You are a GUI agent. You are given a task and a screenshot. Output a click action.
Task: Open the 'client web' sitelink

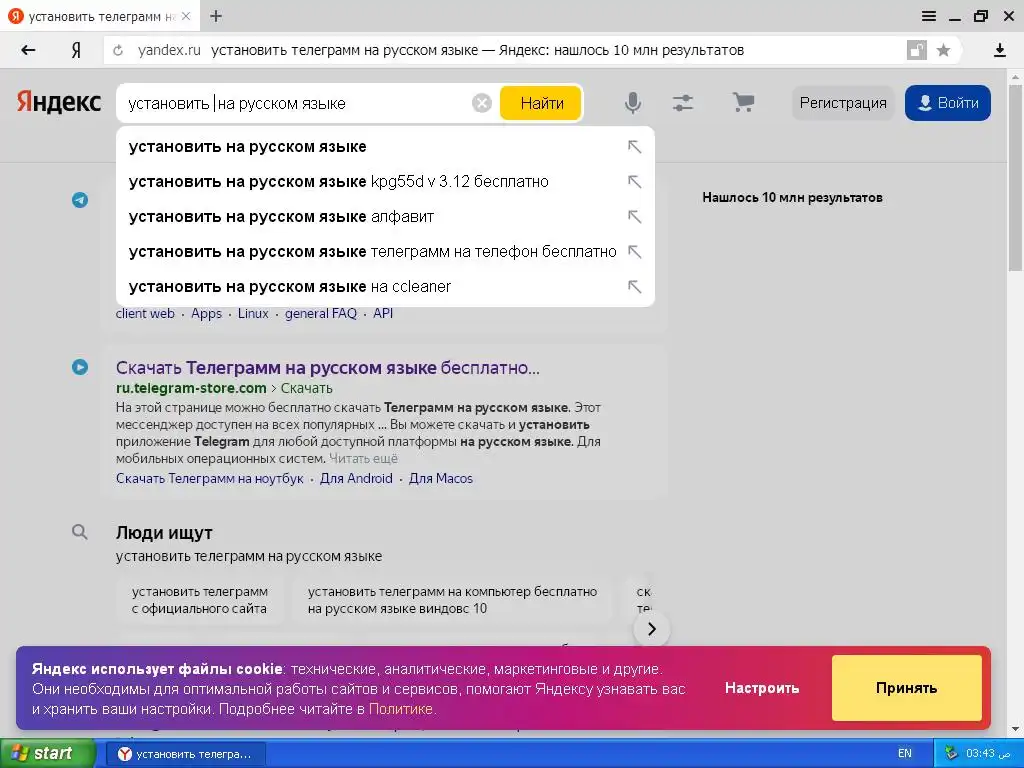(x=145, y=313)
